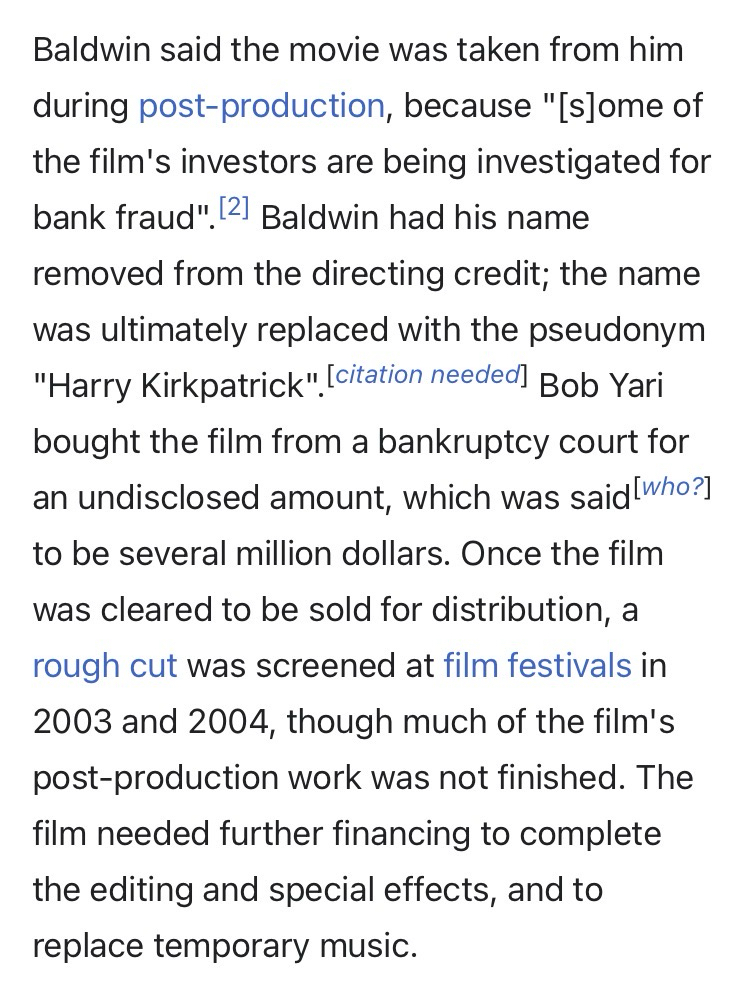Click on the name Bob Yari
This screenshot has height=990, width=750.
601,385
